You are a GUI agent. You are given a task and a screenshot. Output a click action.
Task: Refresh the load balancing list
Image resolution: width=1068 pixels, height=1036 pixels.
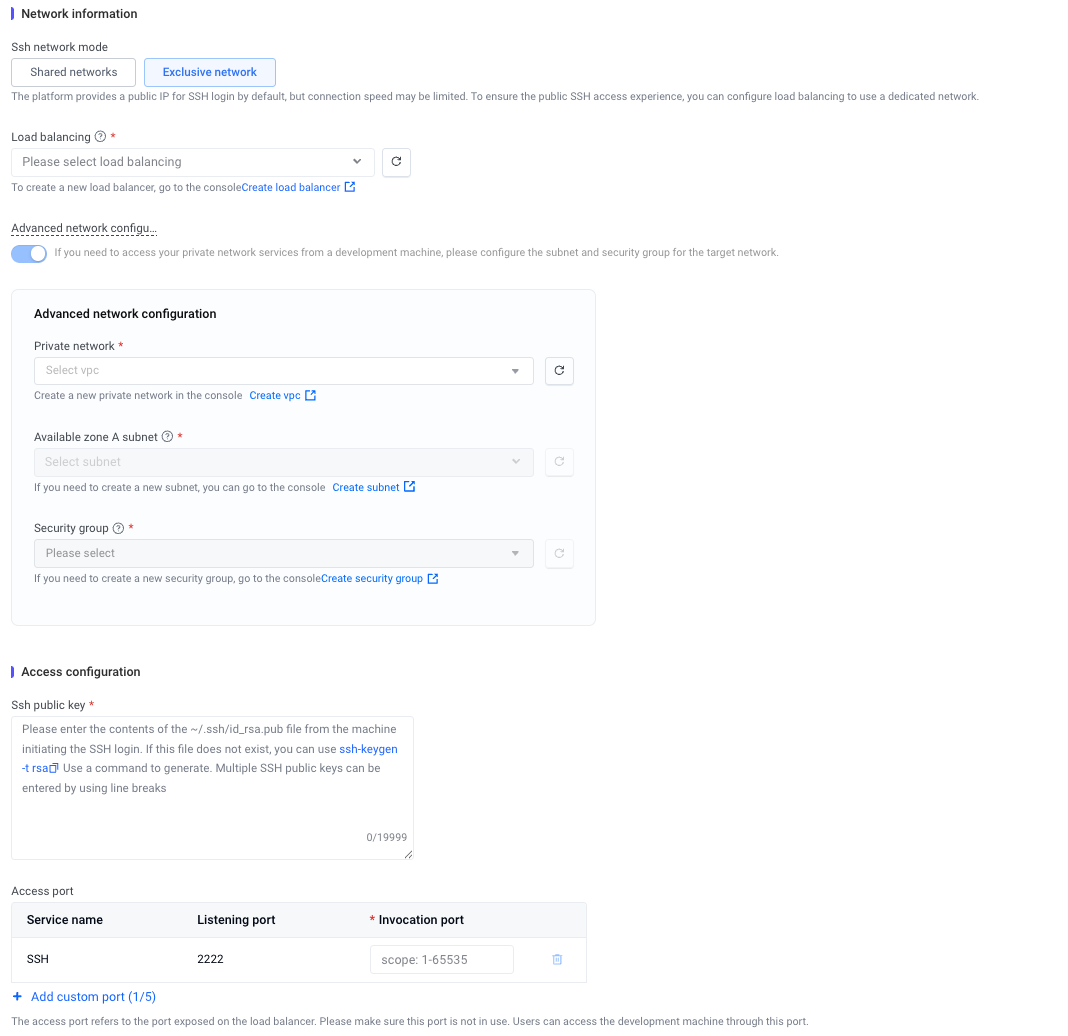click(396, 162)
